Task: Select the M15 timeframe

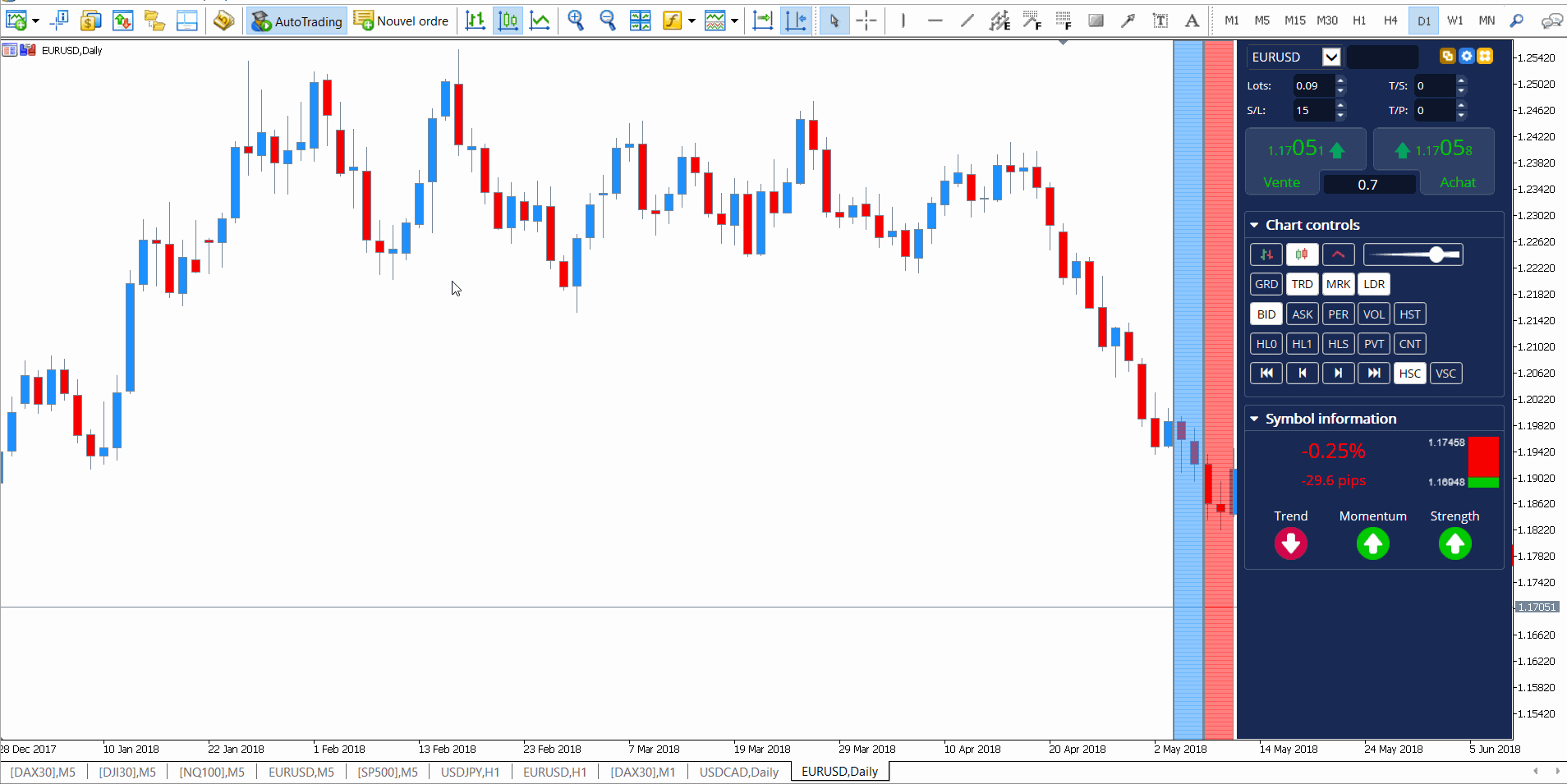Action: 1295,21
